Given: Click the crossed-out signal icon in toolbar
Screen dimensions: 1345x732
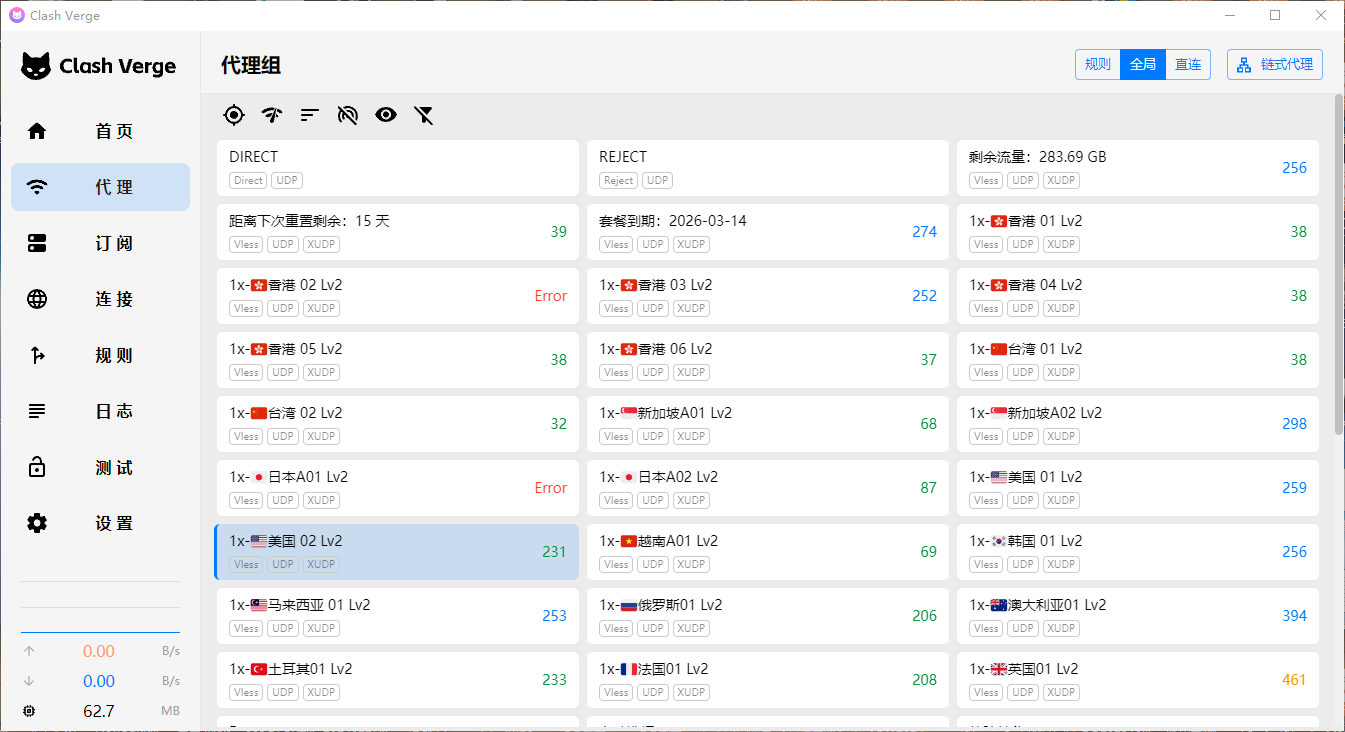Looking at the screenshot, I should [x=348, y=115].
